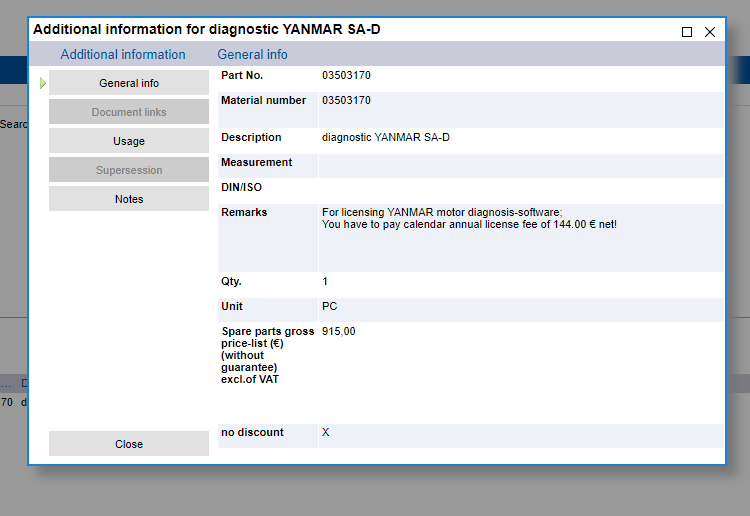Screen dimensions: 750x516
Task: Click the Qty. value 1
Action: tap(325, 282)
